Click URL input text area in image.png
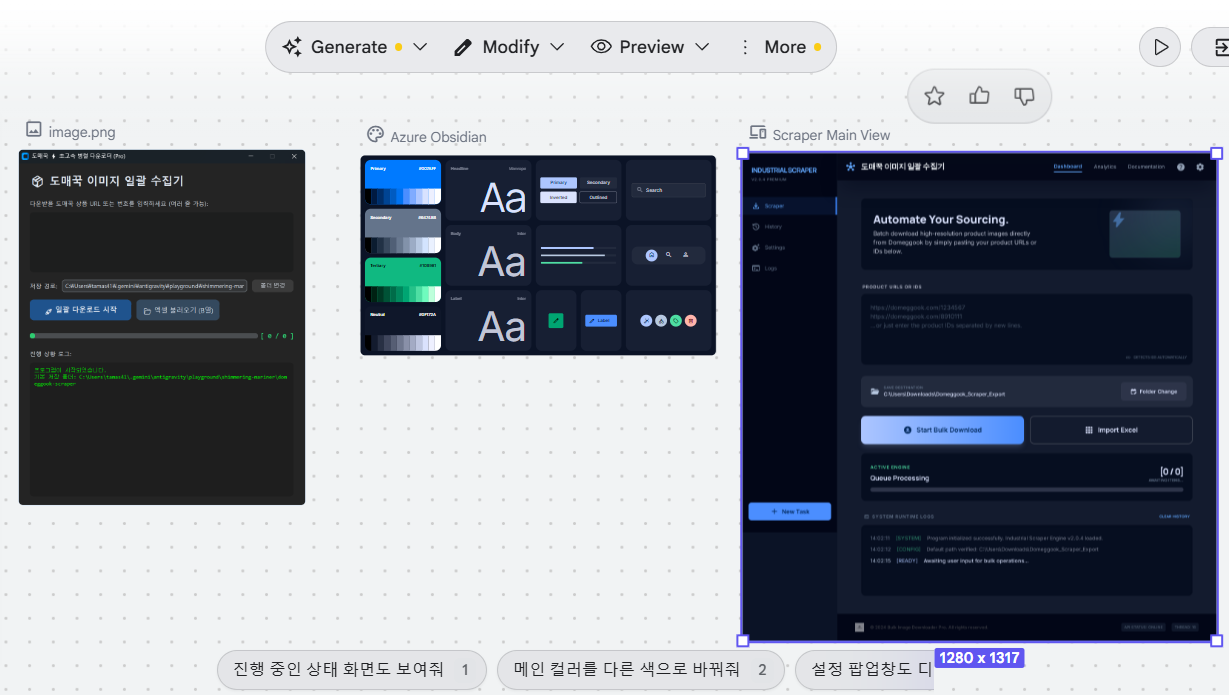1229x695 pixels. pyautogui.click(x=161, y=241)
